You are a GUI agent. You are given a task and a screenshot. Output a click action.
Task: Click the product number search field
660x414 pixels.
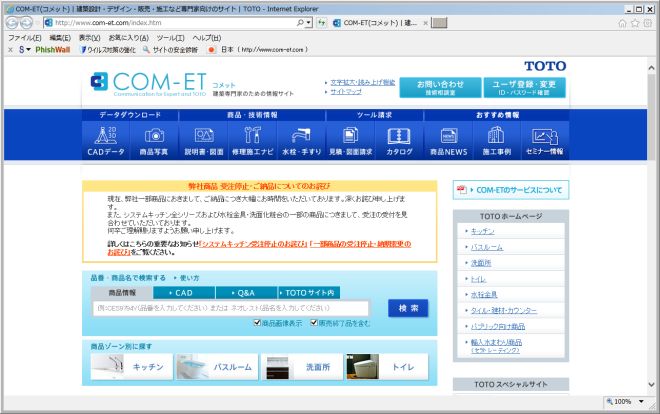(231, 308)
